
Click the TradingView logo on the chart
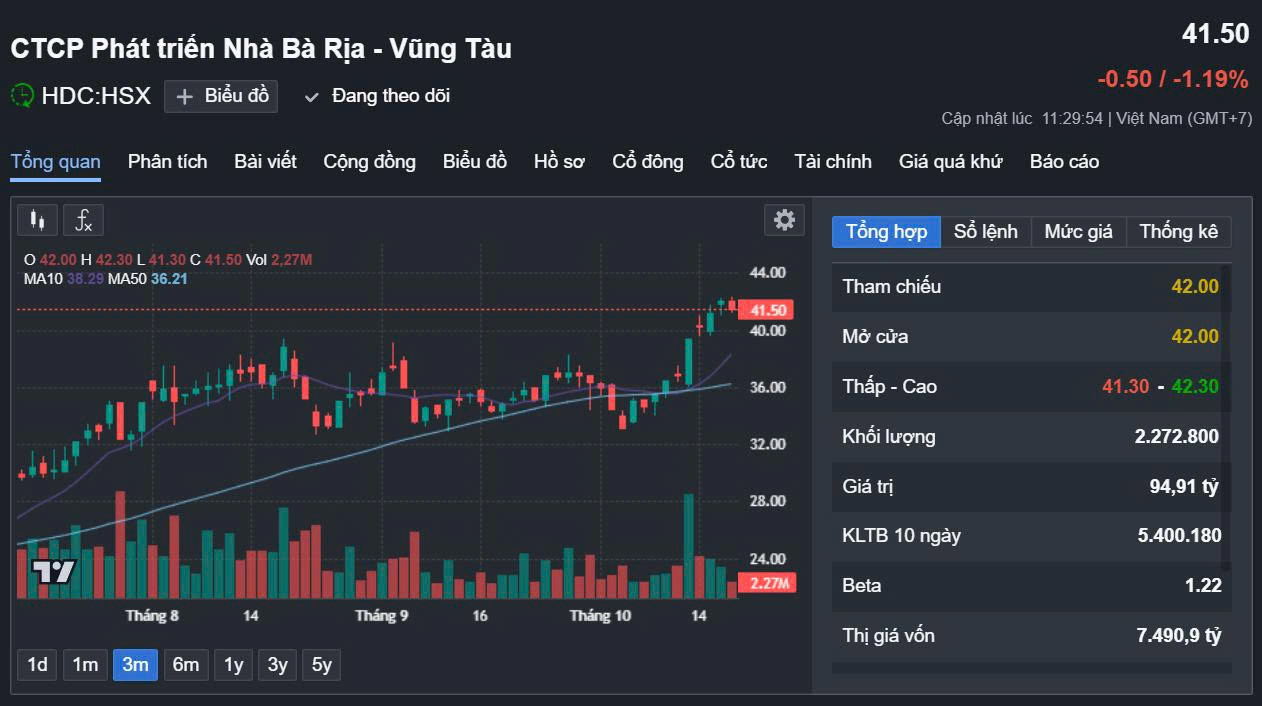53,572
